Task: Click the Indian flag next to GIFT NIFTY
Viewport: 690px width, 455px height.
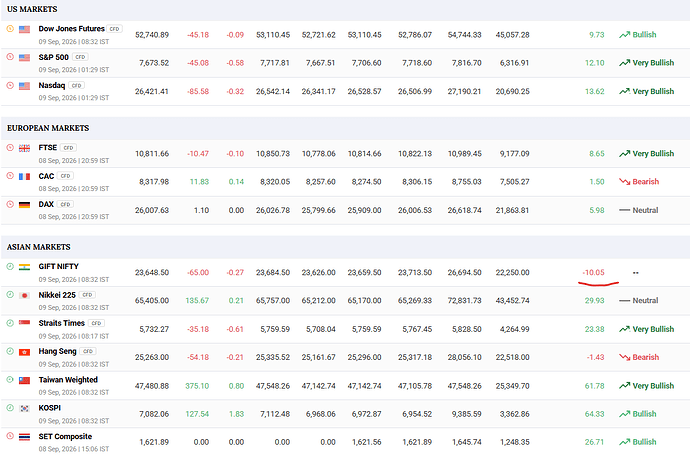Action: (x=24, y=267)
